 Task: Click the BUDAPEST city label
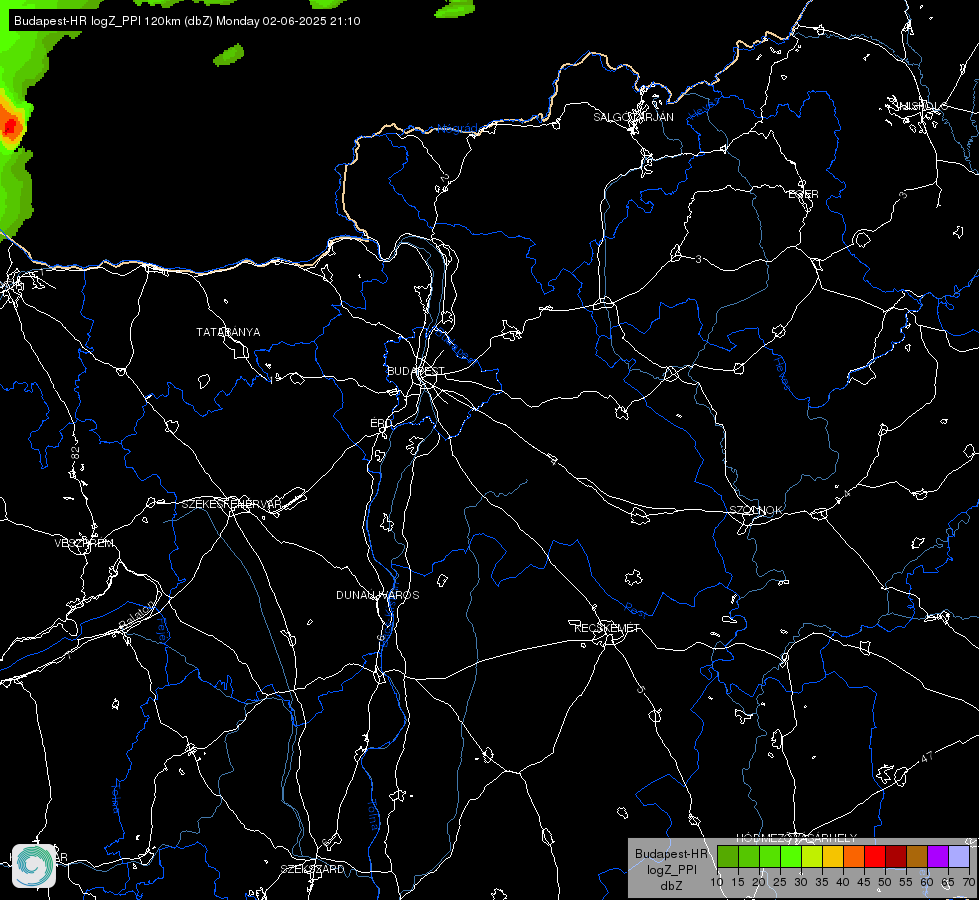click(416, 371)
